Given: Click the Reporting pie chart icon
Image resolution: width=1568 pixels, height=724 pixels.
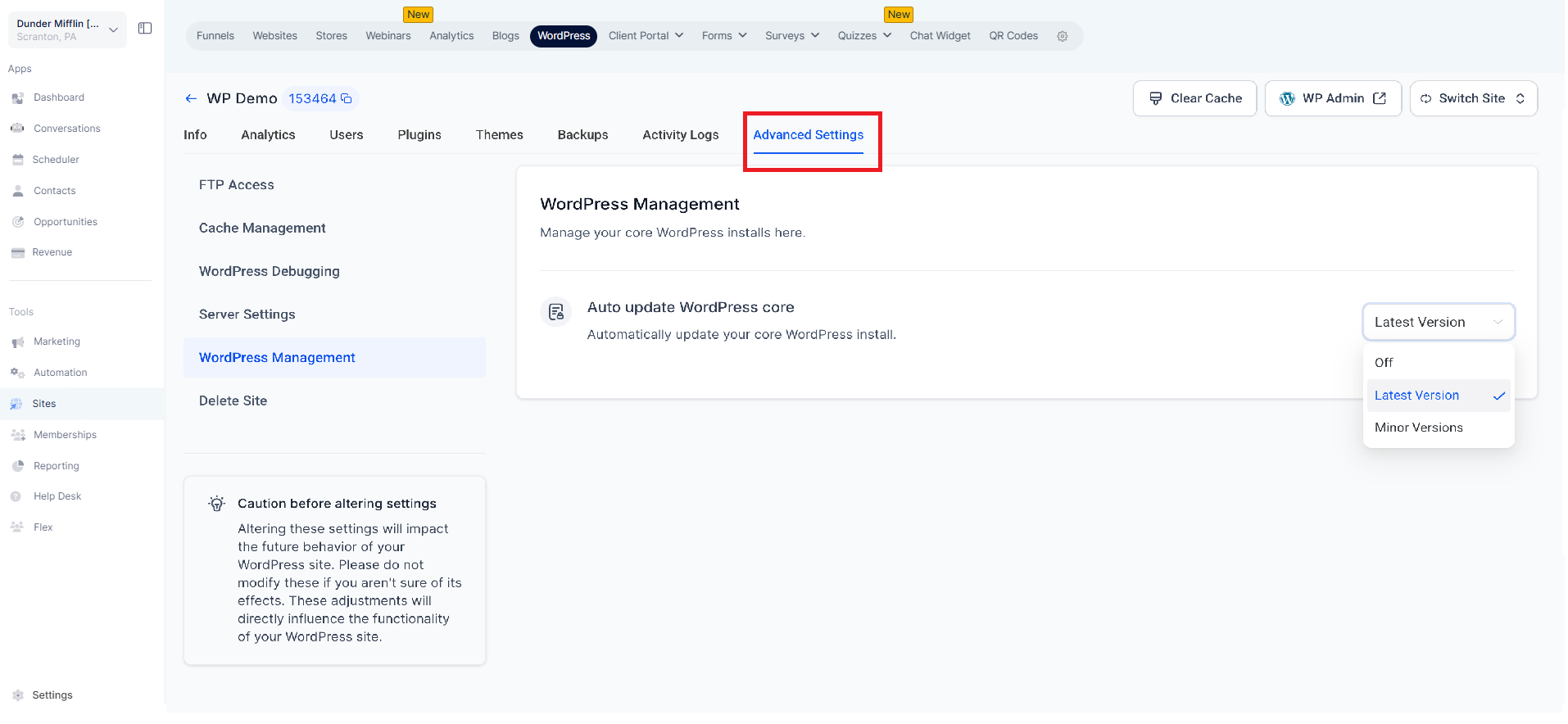Looking at the screenshot, I should (18, 466).
